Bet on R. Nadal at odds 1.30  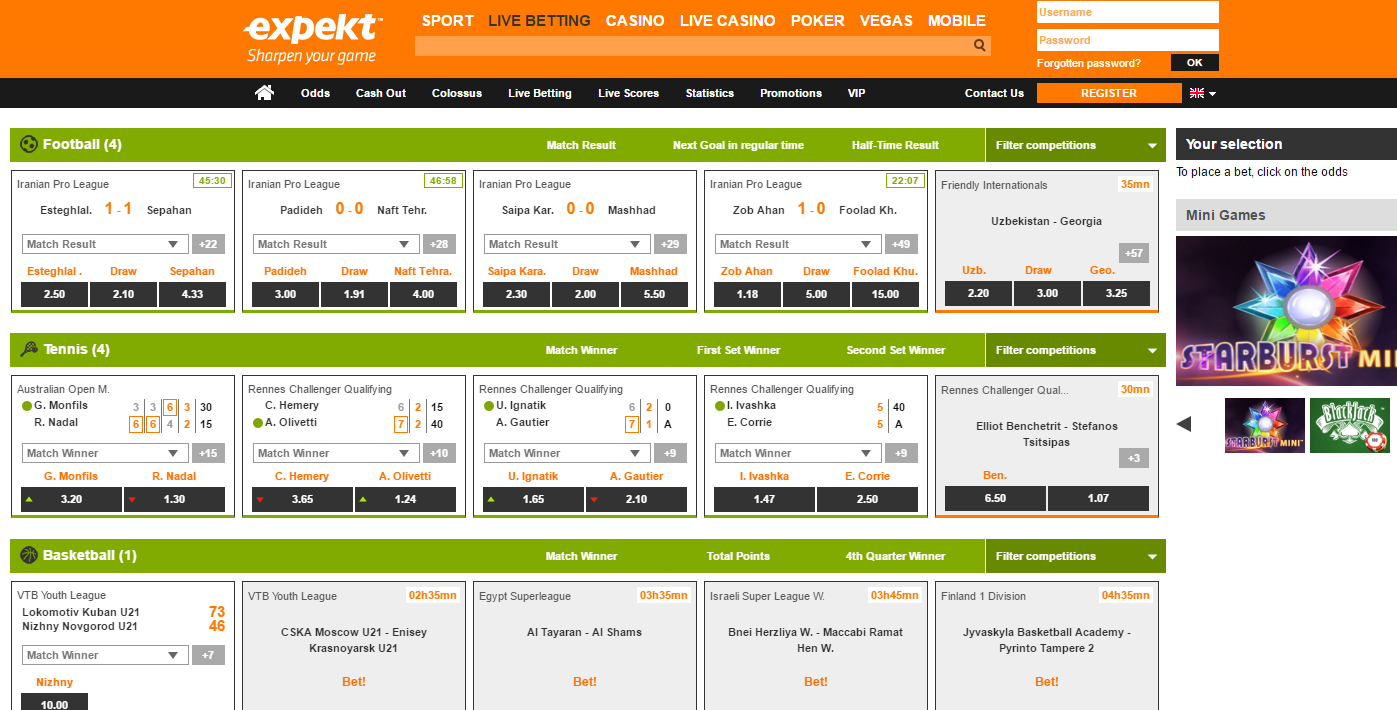(x=174, y=499)
